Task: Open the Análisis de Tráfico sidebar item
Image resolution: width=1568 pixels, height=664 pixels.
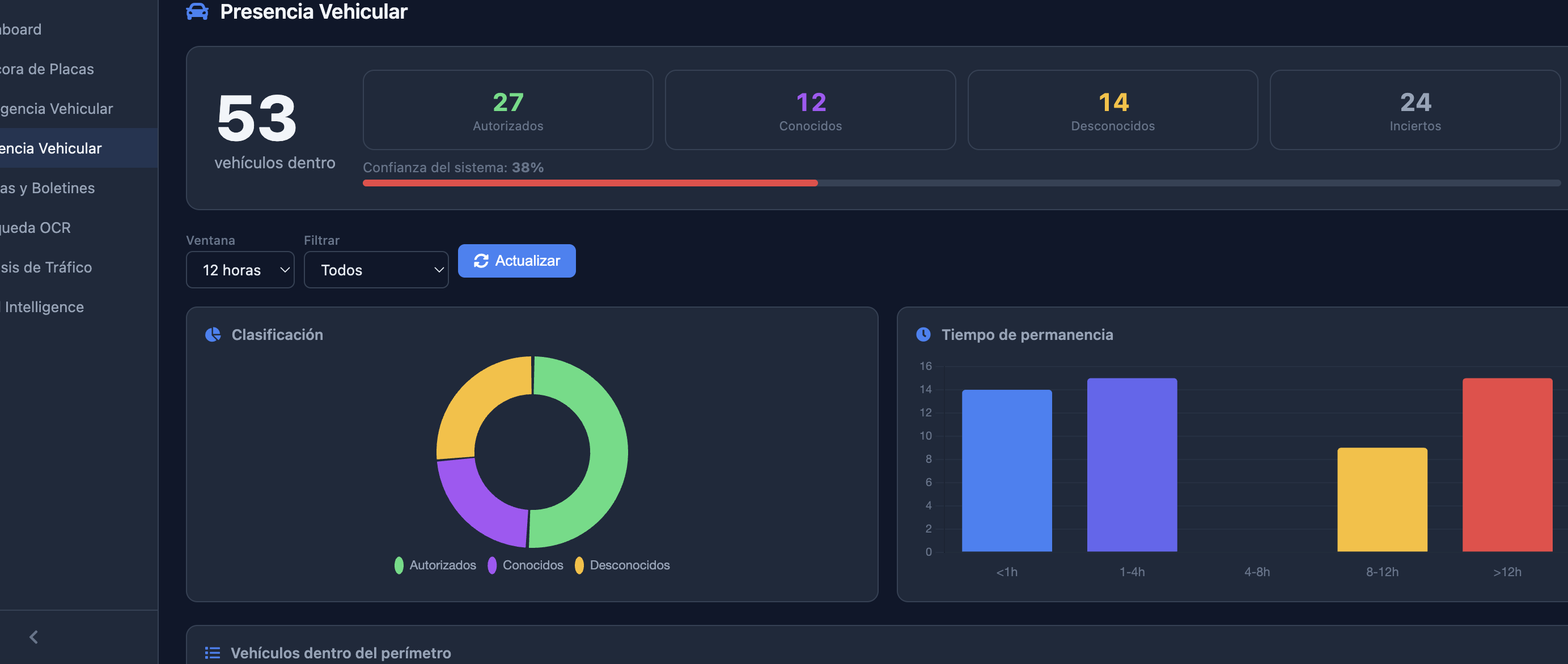Action: coord(46,267)
